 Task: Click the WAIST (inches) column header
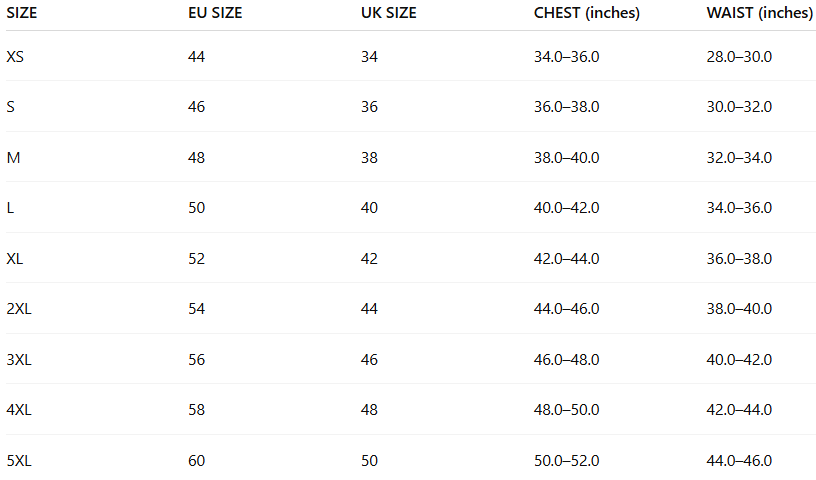click(759, 13)
